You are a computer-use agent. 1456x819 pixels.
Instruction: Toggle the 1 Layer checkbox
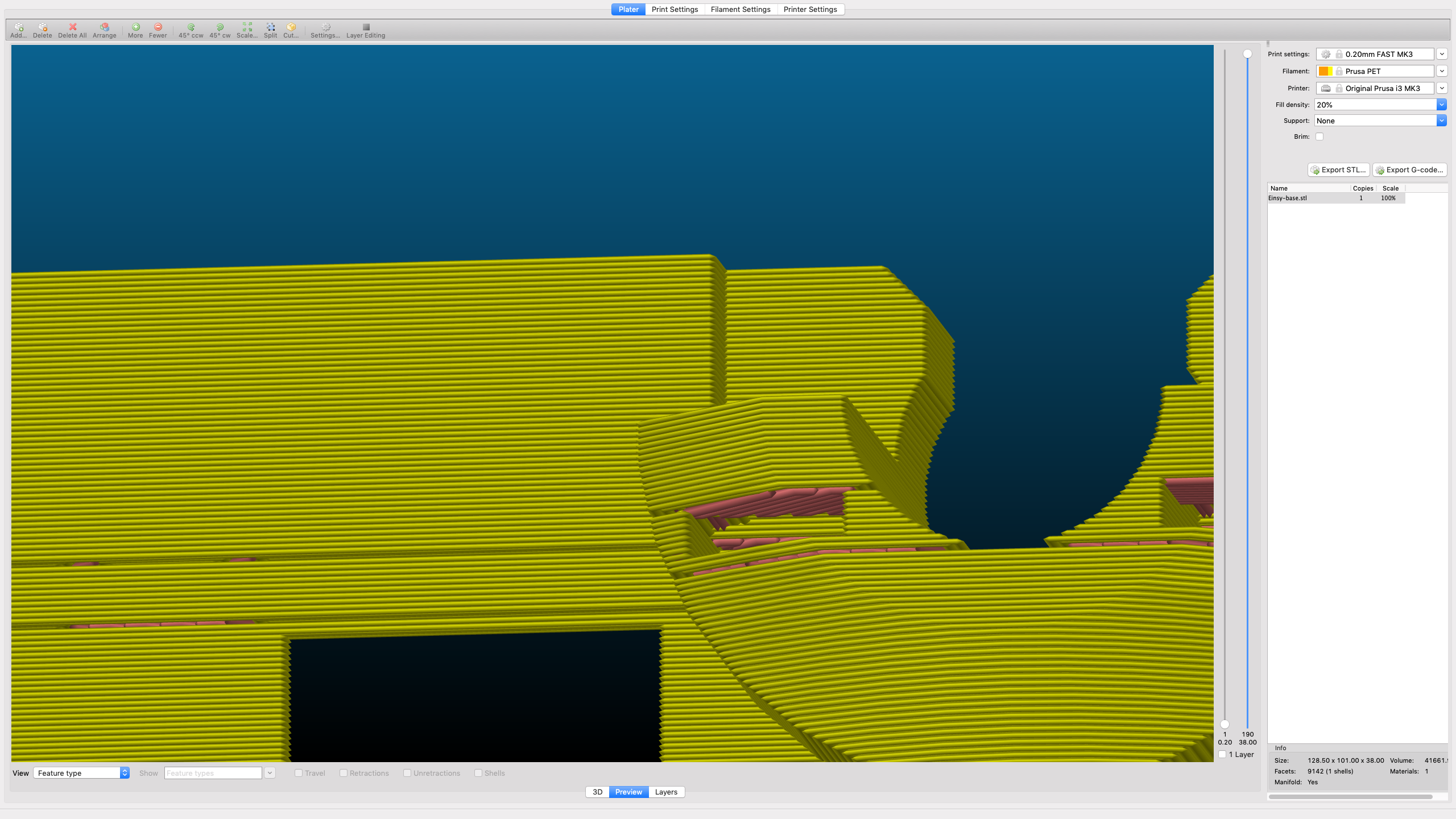pyautogui.click(x=1222, y=754)
